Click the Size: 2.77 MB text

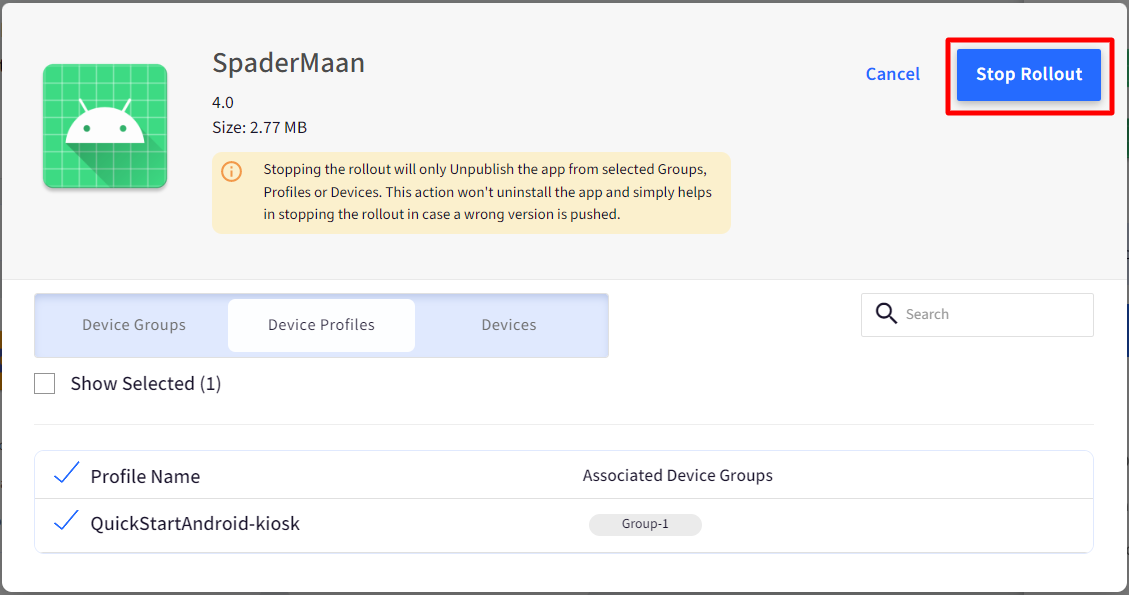coord(259,128)
